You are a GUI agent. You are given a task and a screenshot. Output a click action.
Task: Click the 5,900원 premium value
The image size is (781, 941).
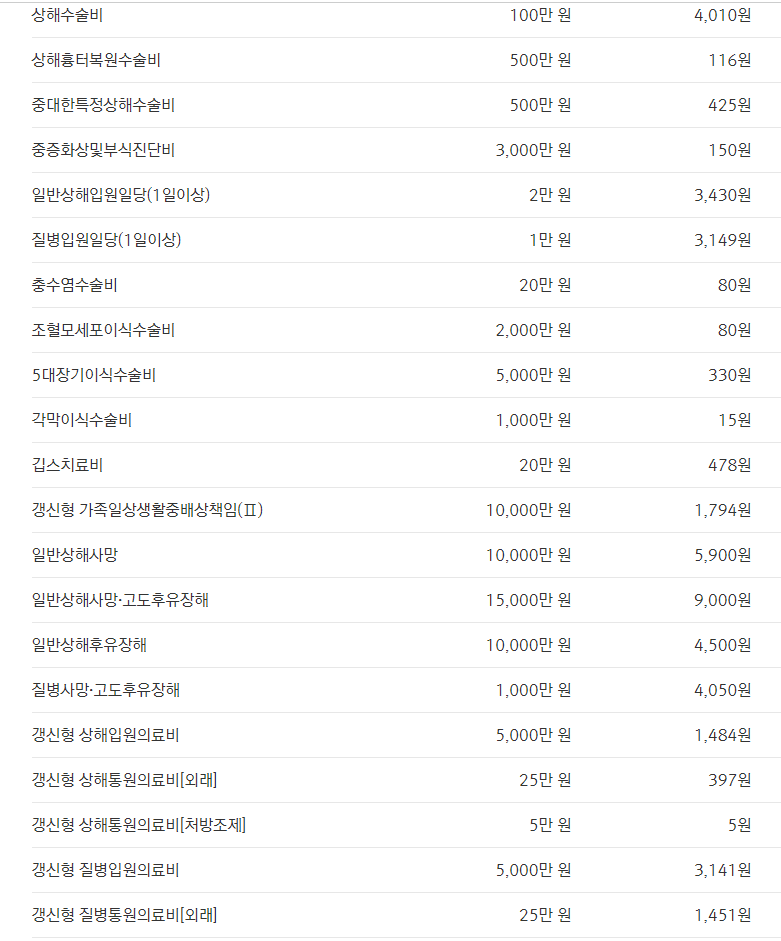[722, 555]
